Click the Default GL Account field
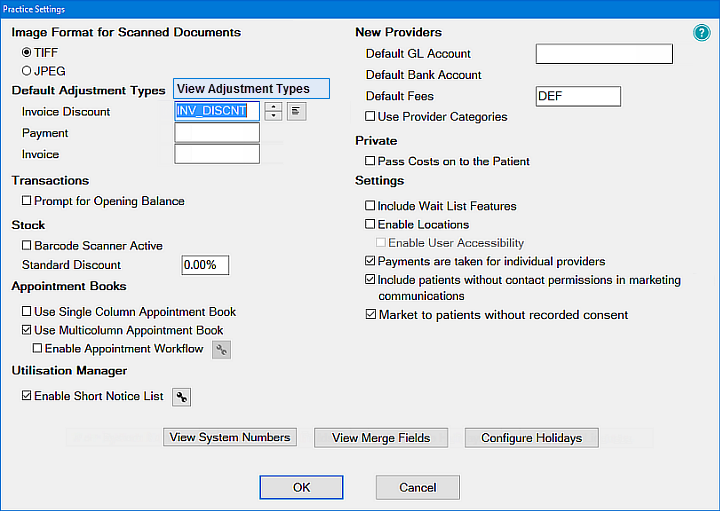The height and width of the screenshot is (511, 720). coord(604,54)
